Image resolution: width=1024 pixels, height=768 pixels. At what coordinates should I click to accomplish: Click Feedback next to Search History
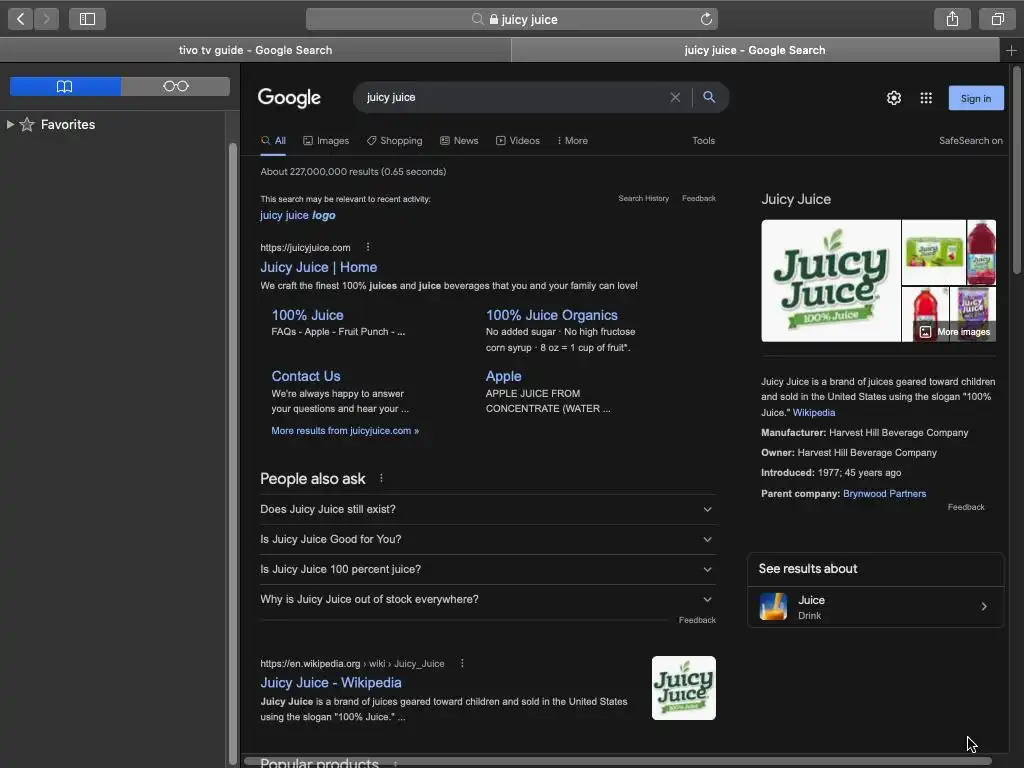[x=699, y=199]
